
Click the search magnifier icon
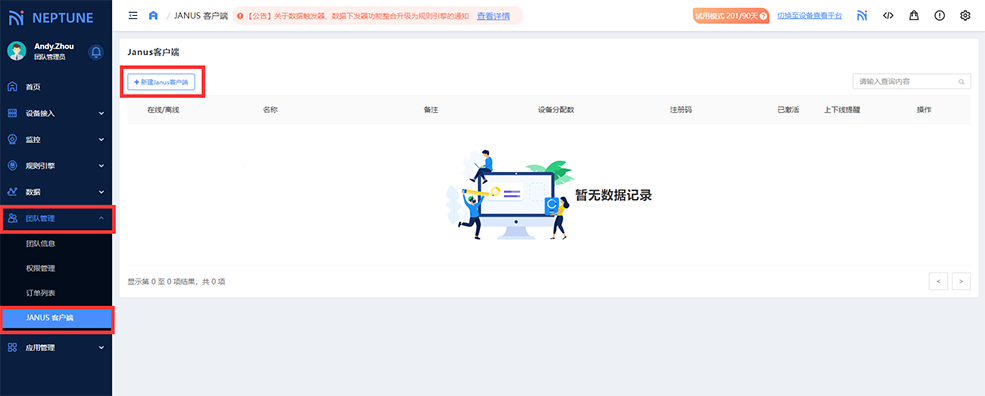(961, 82)
